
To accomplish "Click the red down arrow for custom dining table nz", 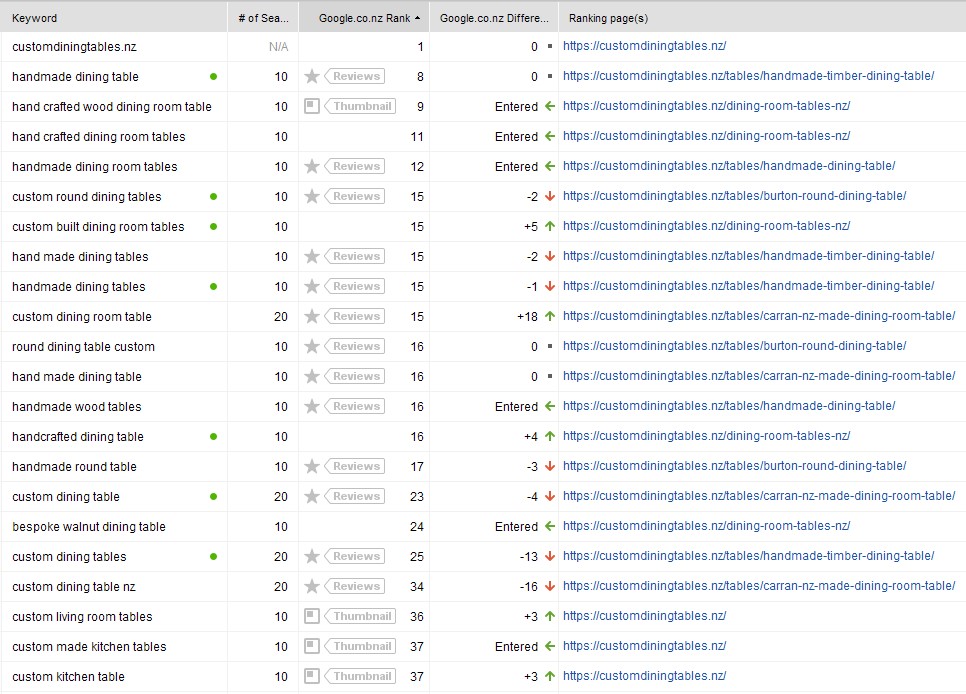I will 550,586.
